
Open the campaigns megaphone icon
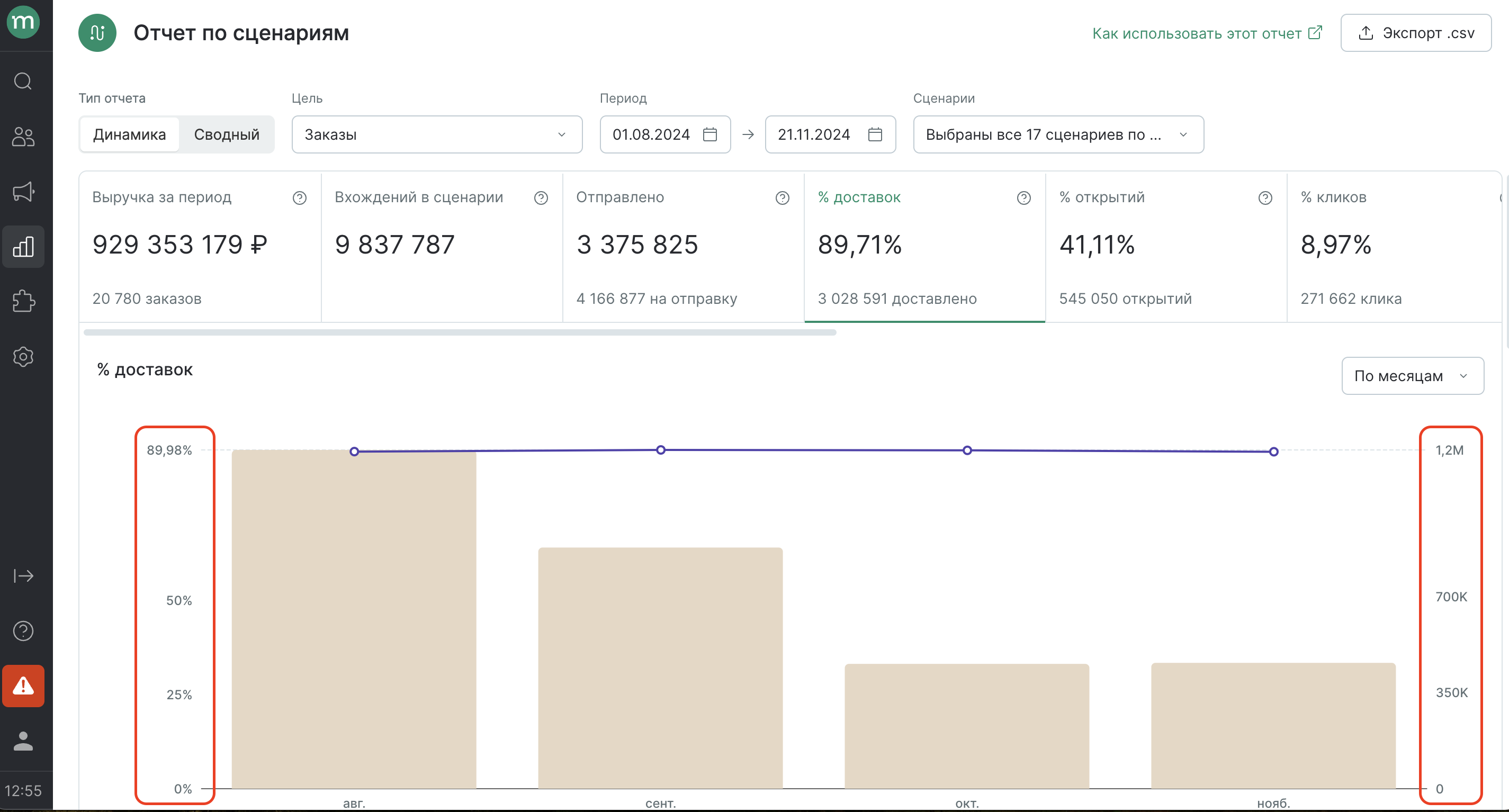23,192
